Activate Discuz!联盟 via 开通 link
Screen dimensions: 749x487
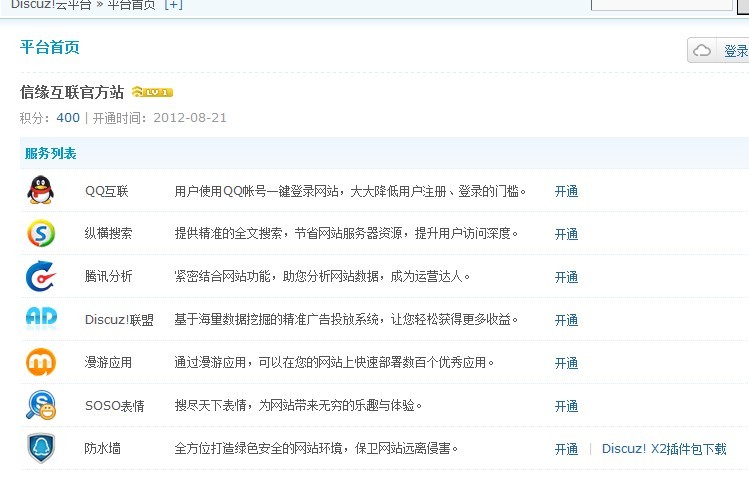tap(566, 320)
